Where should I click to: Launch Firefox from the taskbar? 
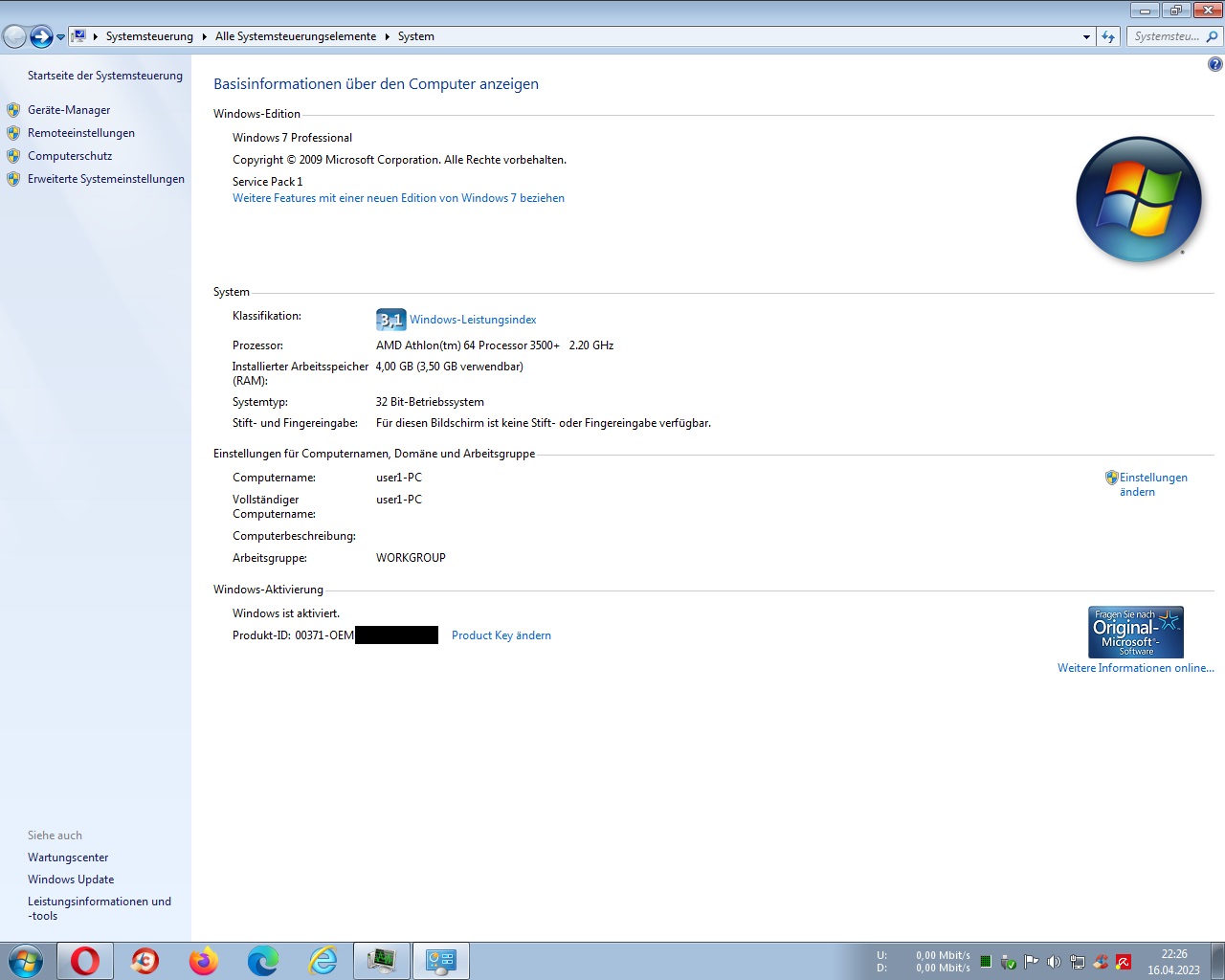pyautogui.click(x=204, y=961)
